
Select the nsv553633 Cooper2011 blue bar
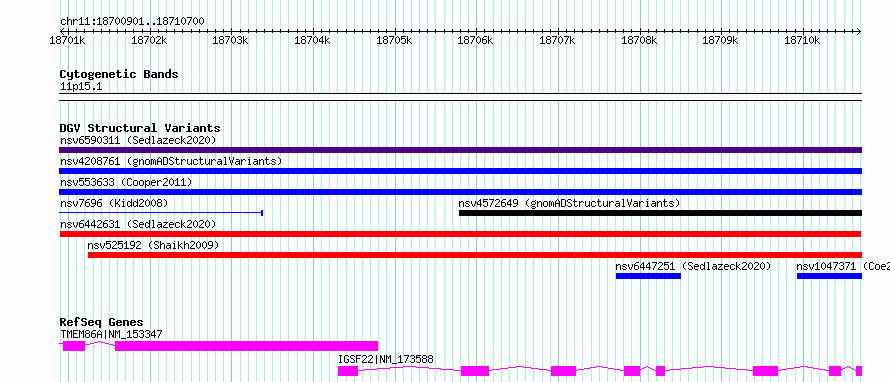460,192
